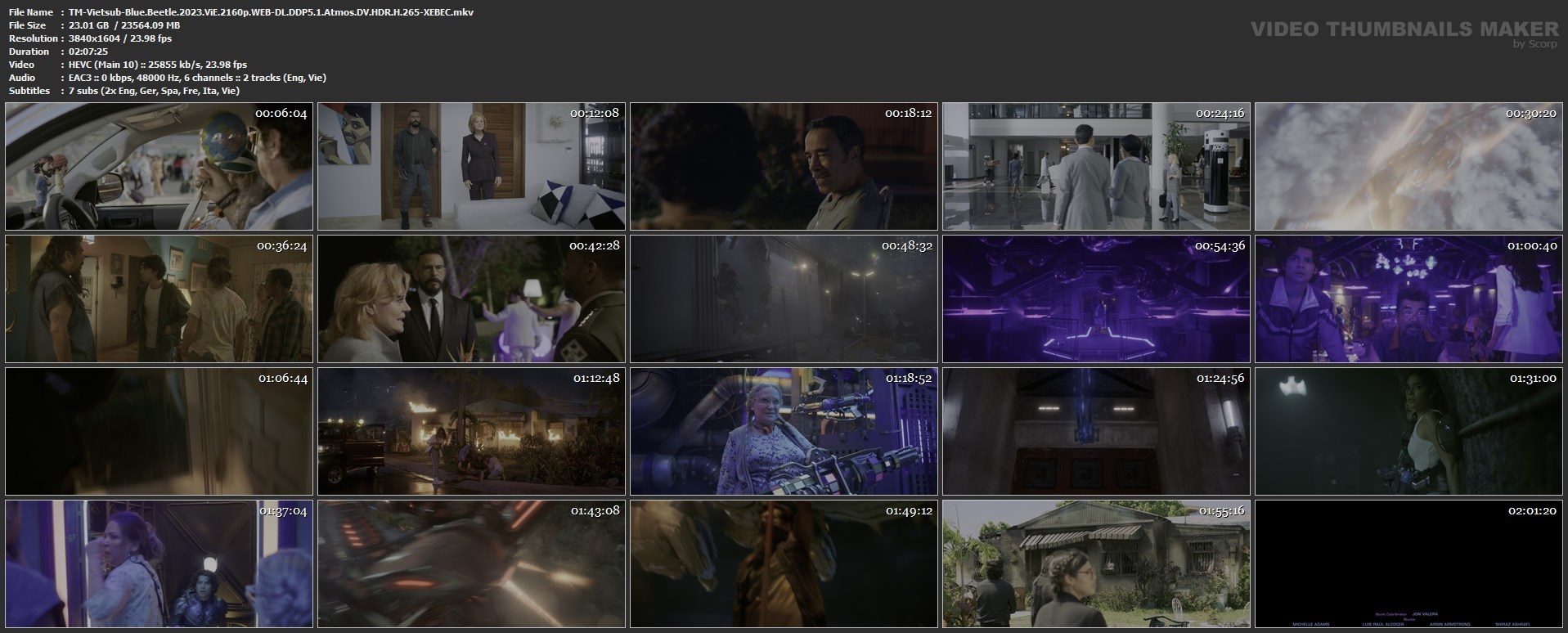Pick the dark frame at 01:06:44
The width and height of the screenshot is (1568, 633).
159,432
